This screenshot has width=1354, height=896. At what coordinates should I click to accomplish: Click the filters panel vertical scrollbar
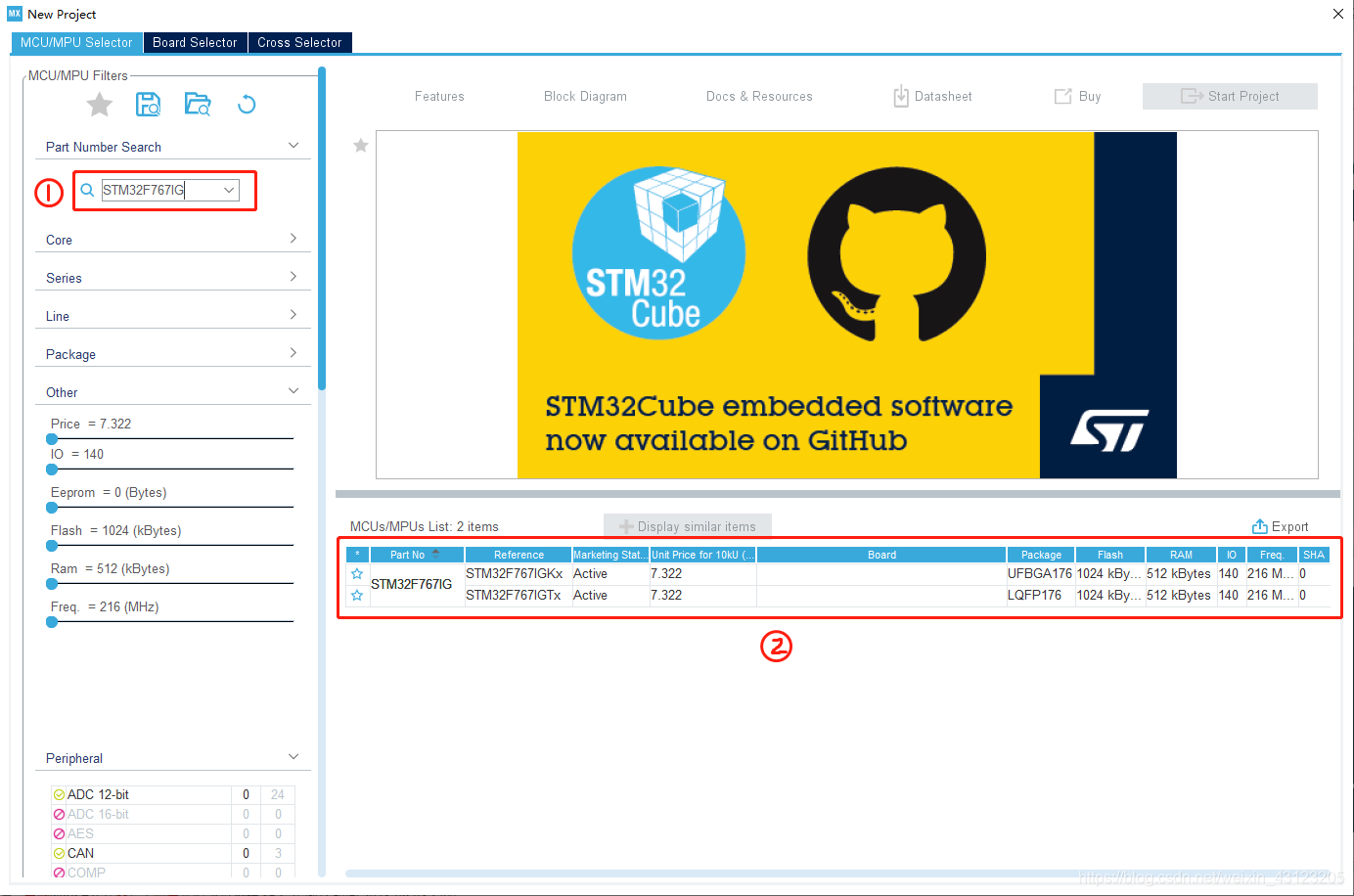tap(322, 228)
